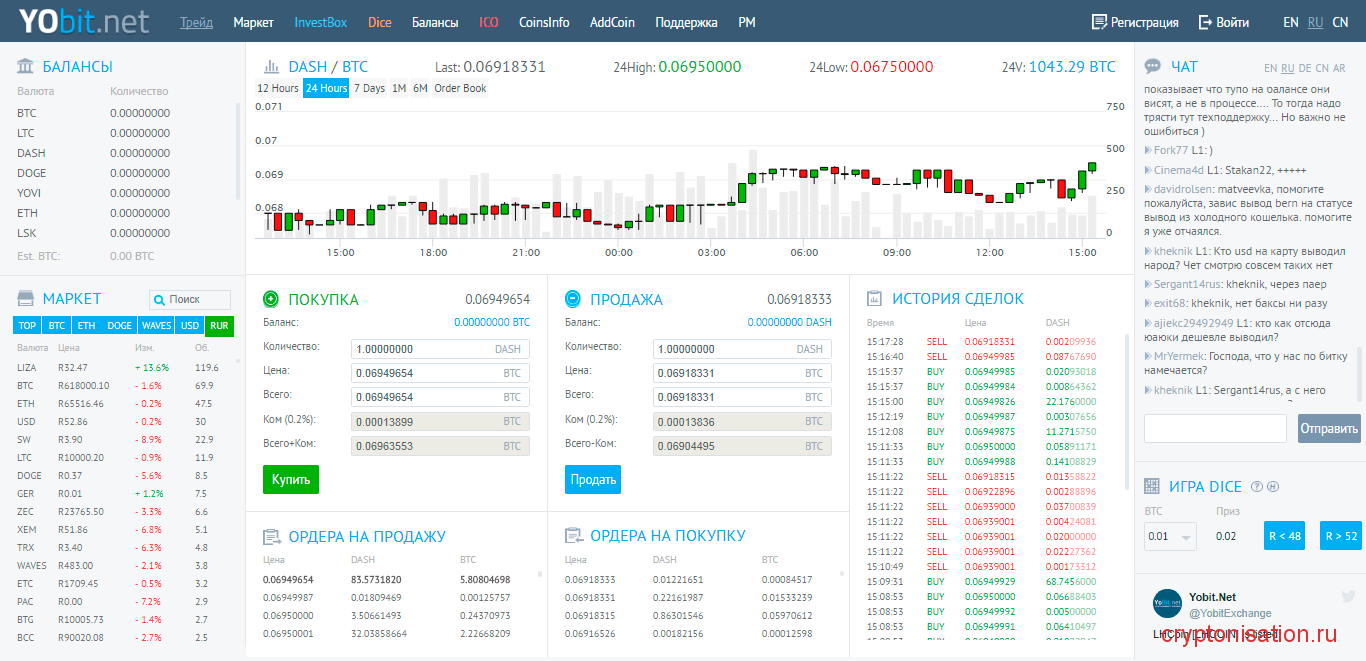Toggle chart view to Order Book
The height and width of the screenshot is (661, 1366).
point(460,88)
